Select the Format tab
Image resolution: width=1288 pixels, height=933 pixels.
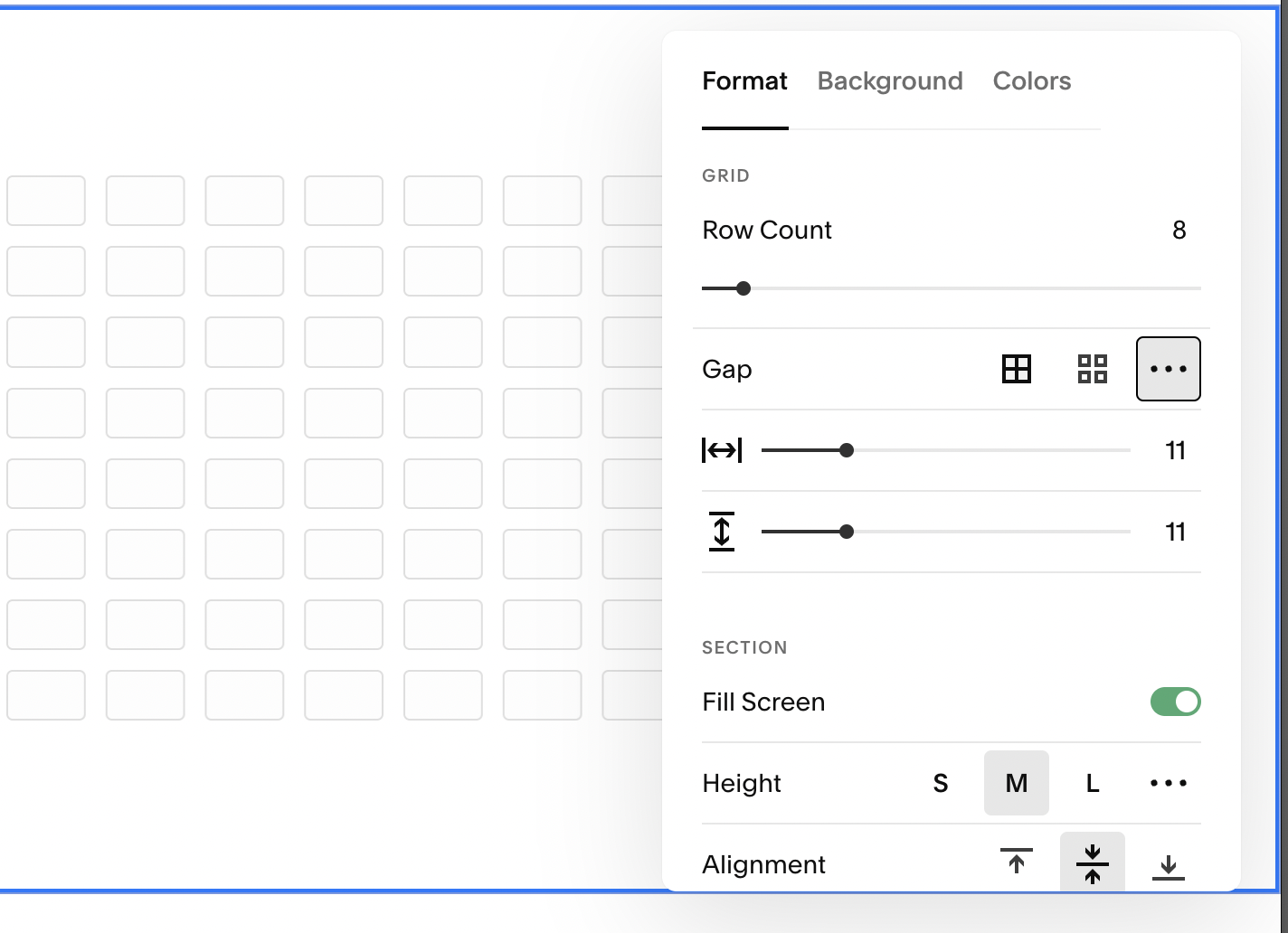pyautogui.click(x=744, y=81)
